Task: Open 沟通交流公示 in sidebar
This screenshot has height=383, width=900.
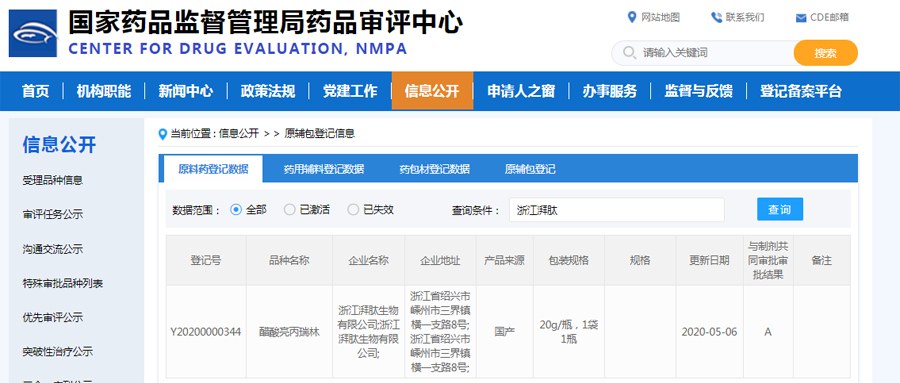Action: (53, 249)
